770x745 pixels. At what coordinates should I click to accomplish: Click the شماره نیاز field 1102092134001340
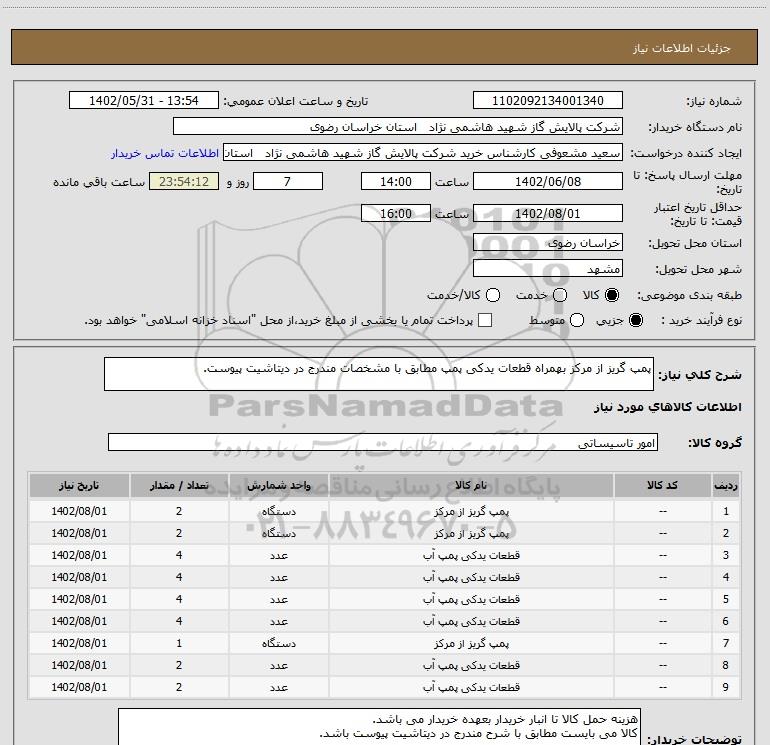[x=547, y=101]
